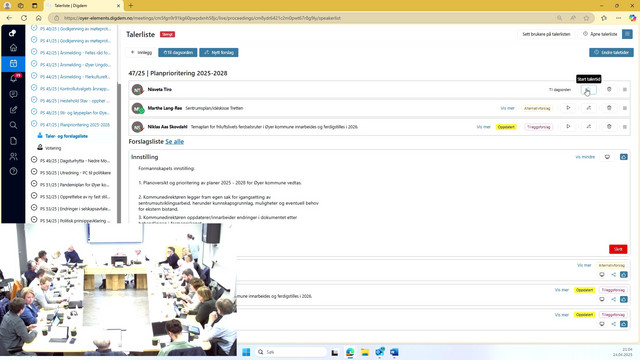The image size is (640, 360).
Task: Click the blue icon in Innstilling panel header
Action: (x=624, y=157)
